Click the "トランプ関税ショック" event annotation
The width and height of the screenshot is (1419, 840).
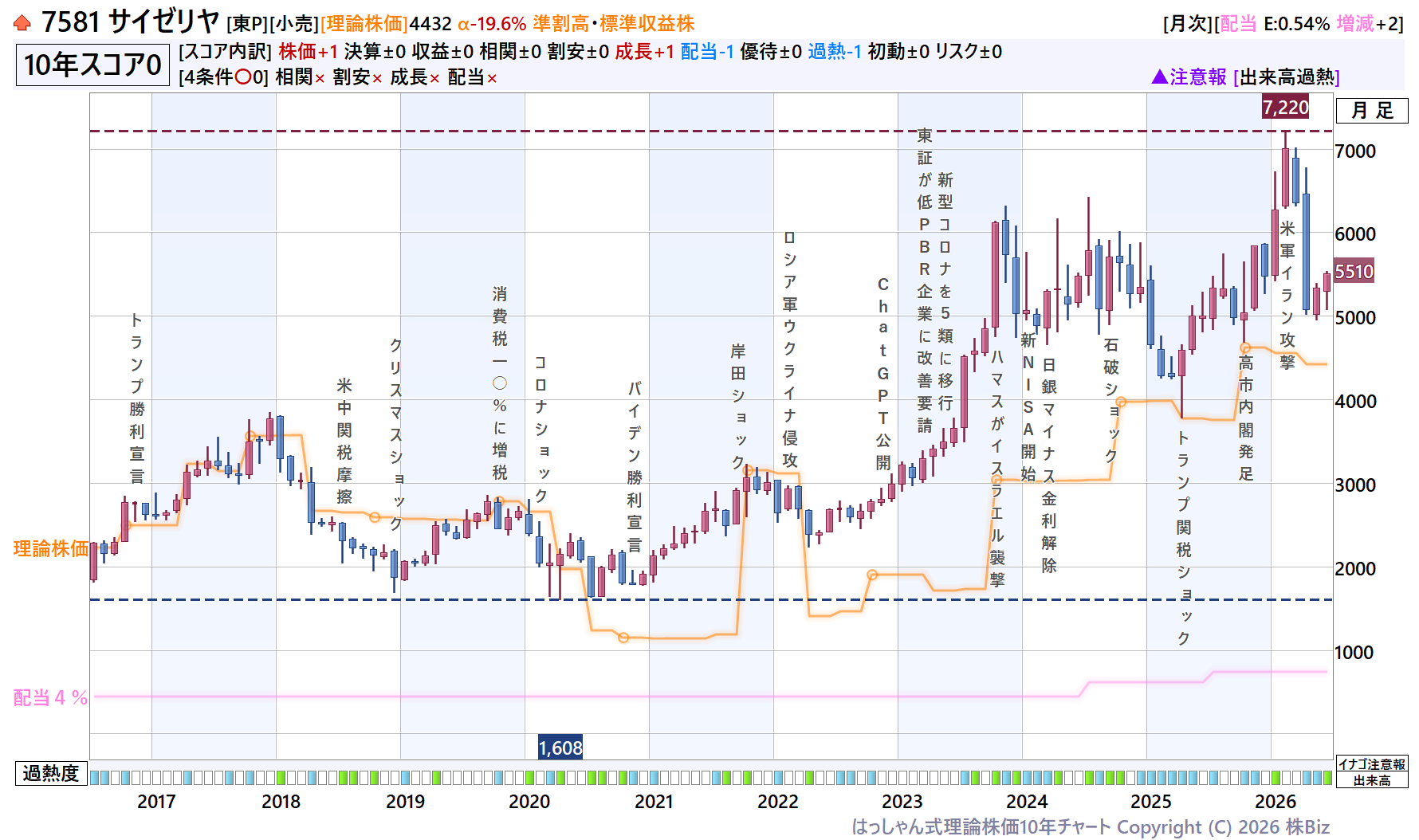coord(1184,539)
